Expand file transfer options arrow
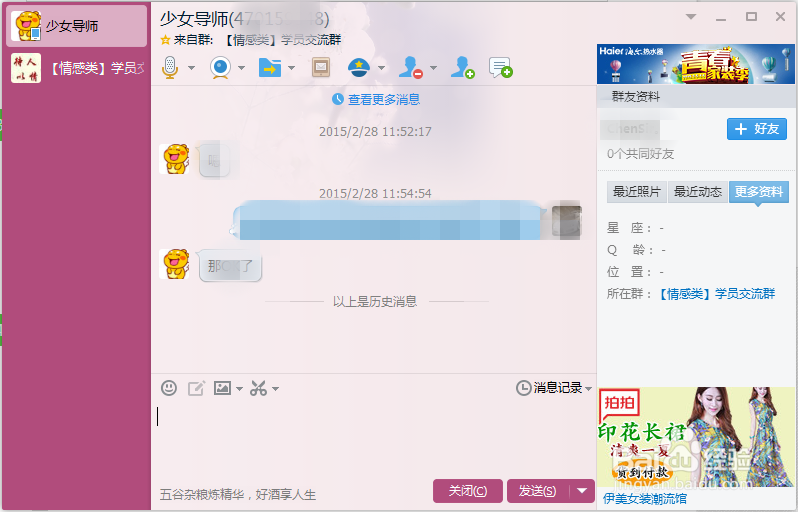 (x=291, y=68)
